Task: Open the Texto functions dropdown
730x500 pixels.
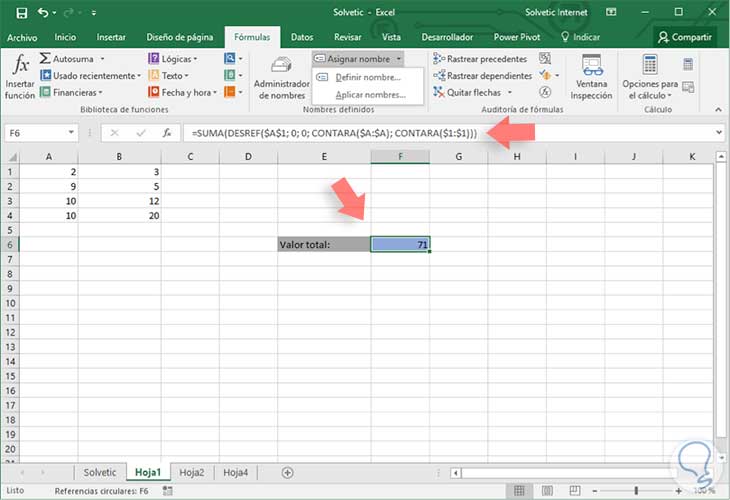Action: [168, 75]
